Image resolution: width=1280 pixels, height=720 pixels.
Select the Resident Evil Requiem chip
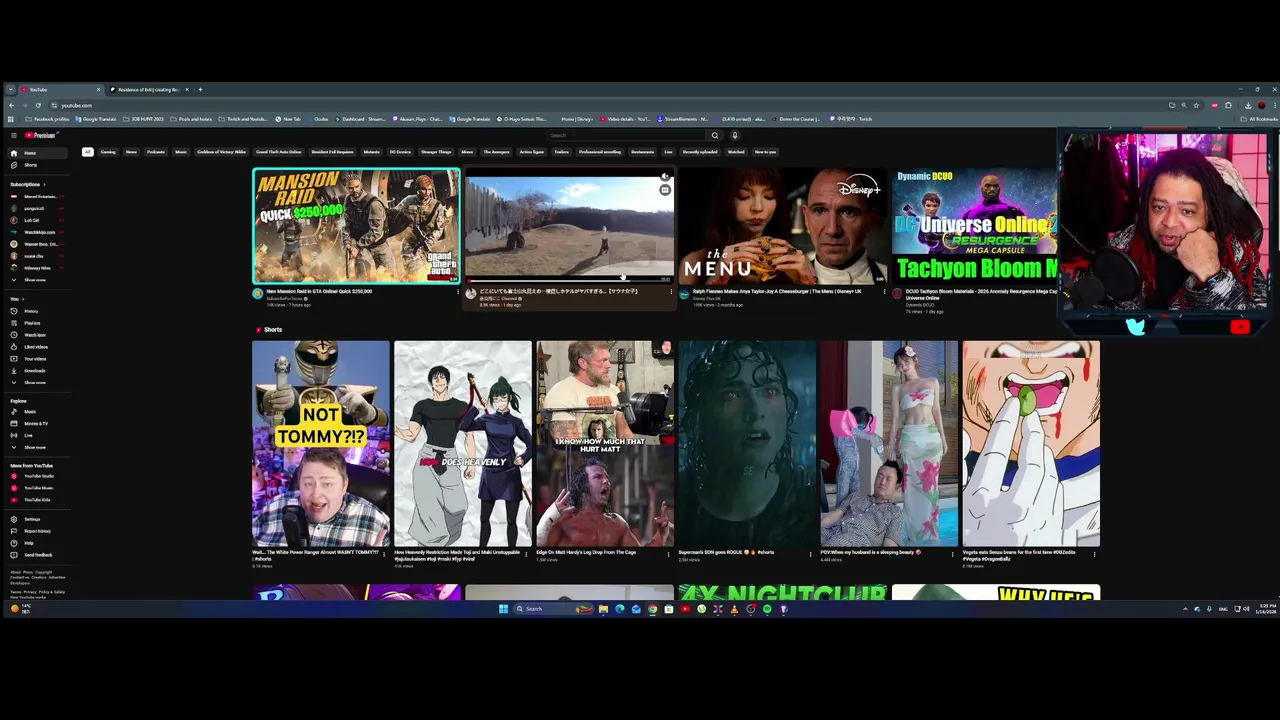(x=333, y=152)
